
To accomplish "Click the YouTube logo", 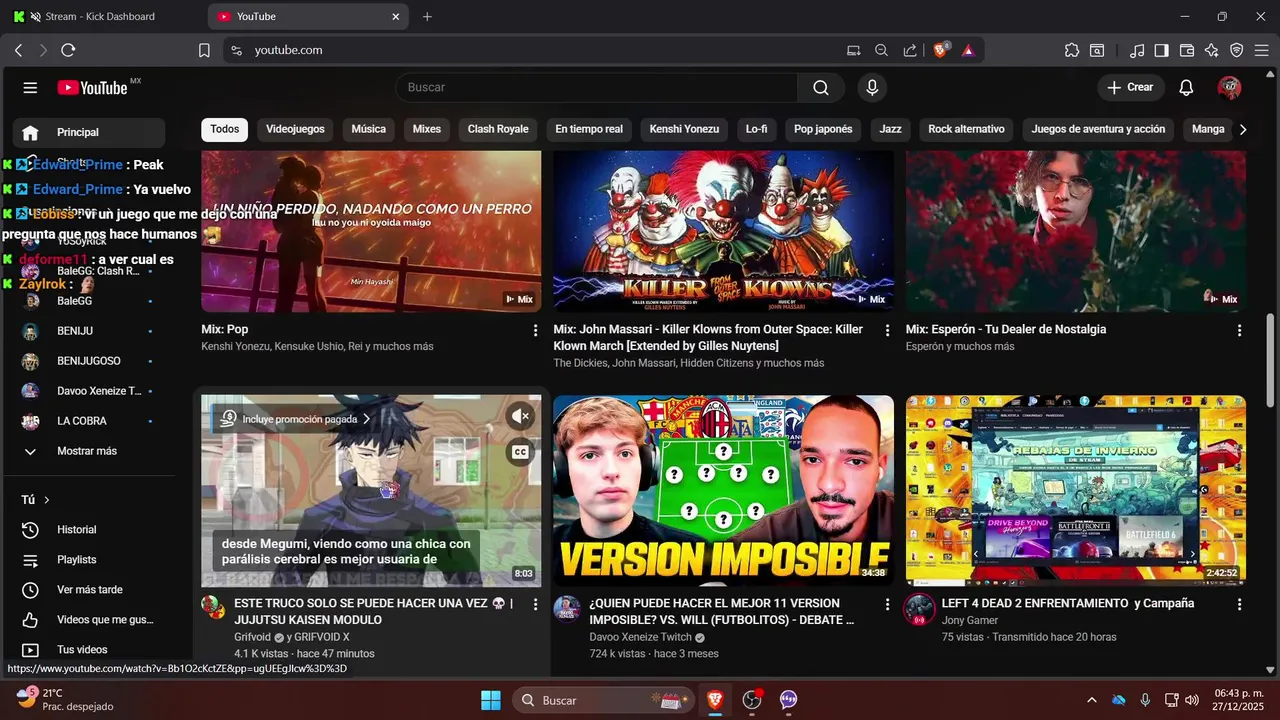I will (93, 88).
